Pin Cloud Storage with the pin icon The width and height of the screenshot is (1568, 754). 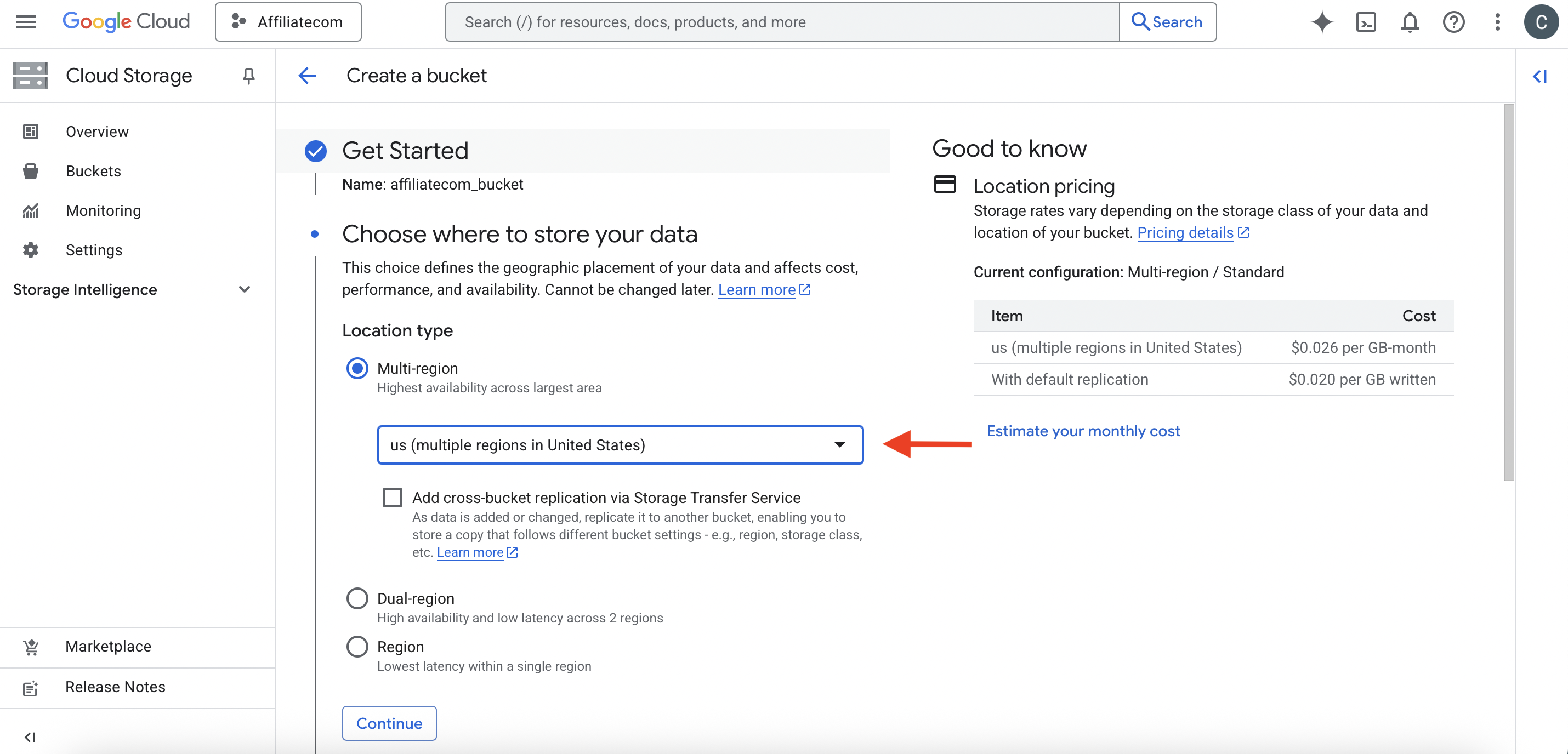[248, 76]
